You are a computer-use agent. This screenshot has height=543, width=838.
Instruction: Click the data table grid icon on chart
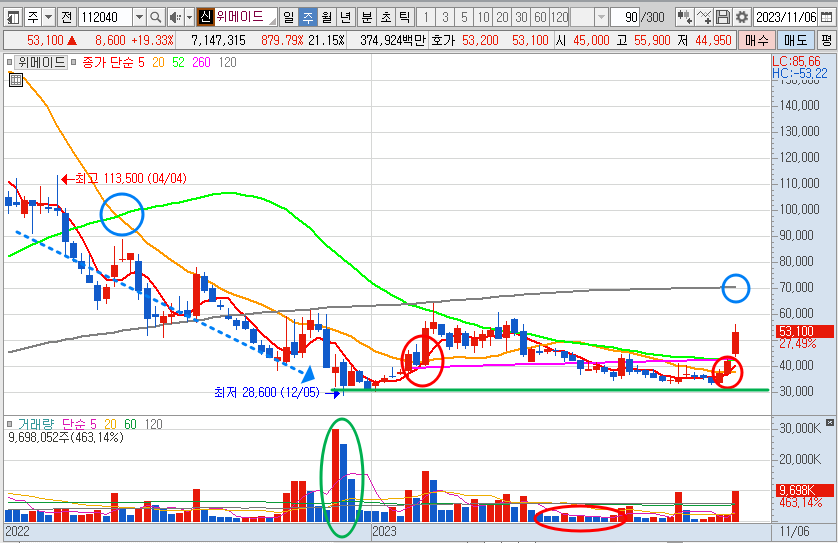(16, 80)
